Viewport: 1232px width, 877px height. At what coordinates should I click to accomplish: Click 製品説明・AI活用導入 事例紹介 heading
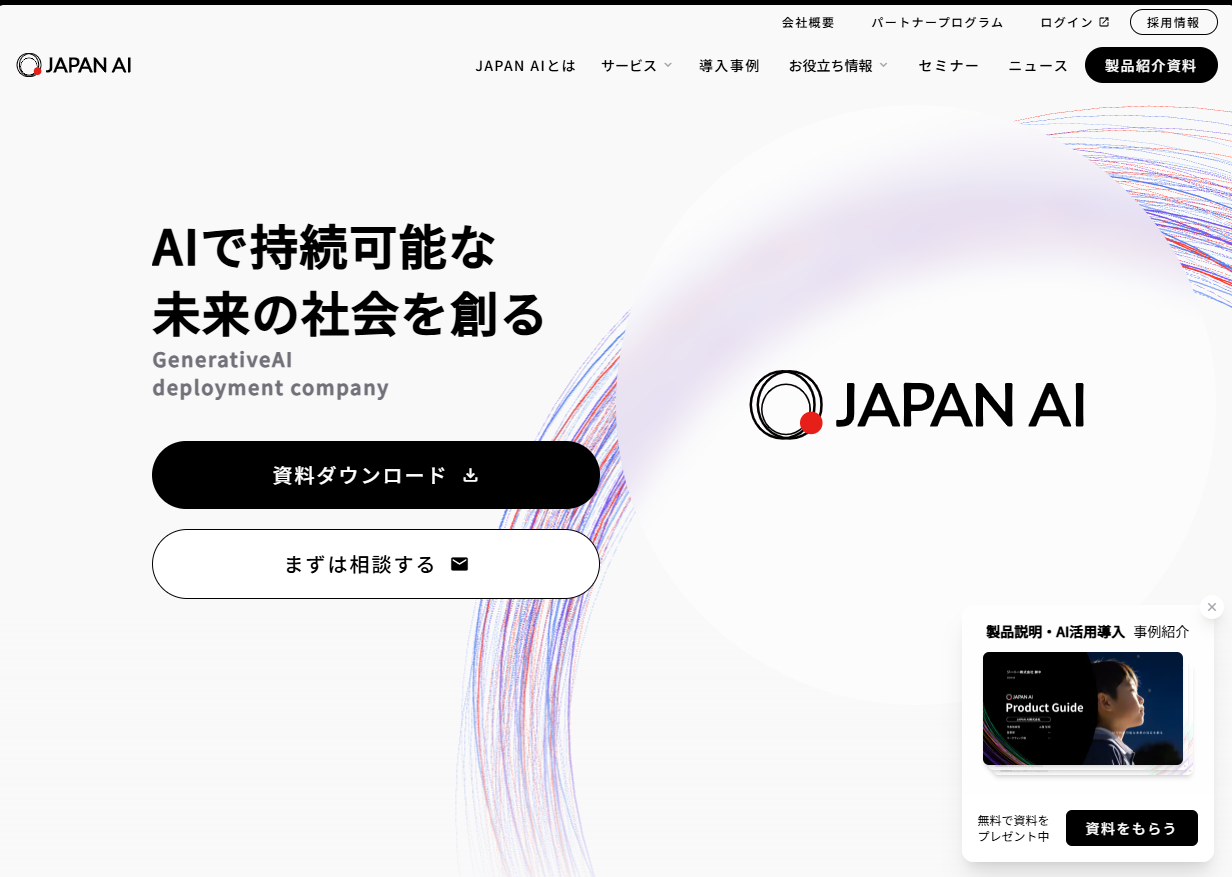[x=1088, y=632]
